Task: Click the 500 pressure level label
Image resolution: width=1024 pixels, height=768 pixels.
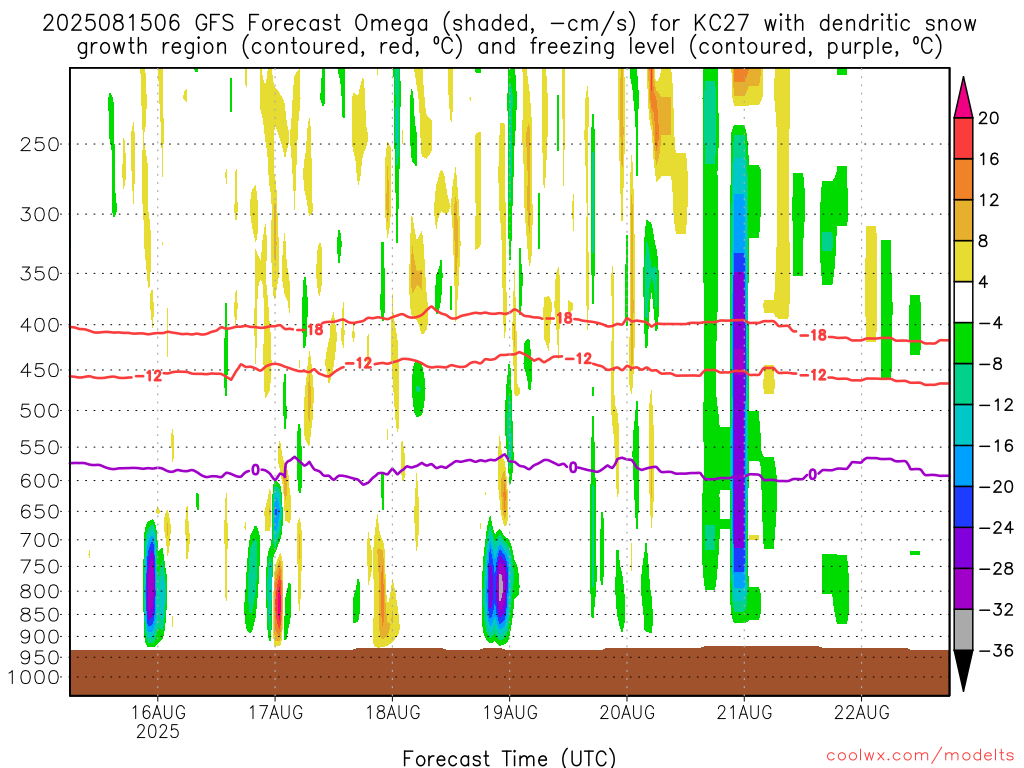Action: (x=40, y=411)
